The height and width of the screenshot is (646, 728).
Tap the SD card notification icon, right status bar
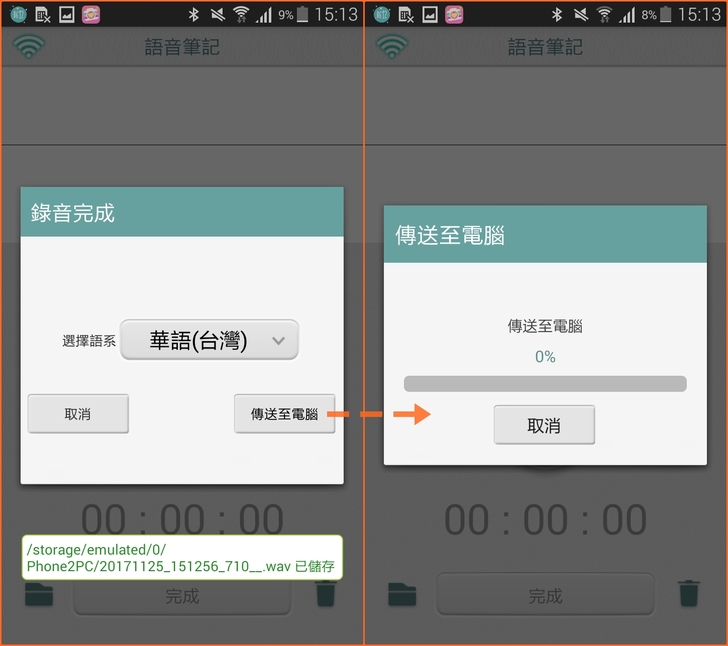coord(405,15)
